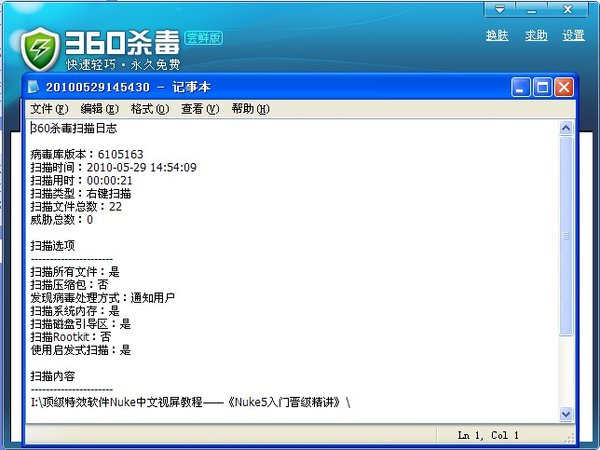This screenshot has height=450, width=600.
Task: Click the Notepad title bar document icon
Action: pos(34,87)
